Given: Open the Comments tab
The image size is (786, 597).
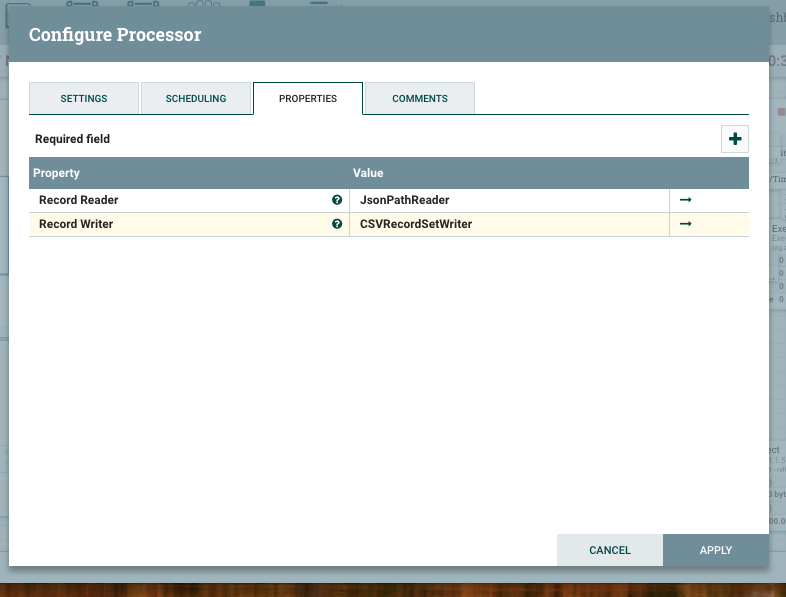Looking at the screenshot, I should click(420, 98).
